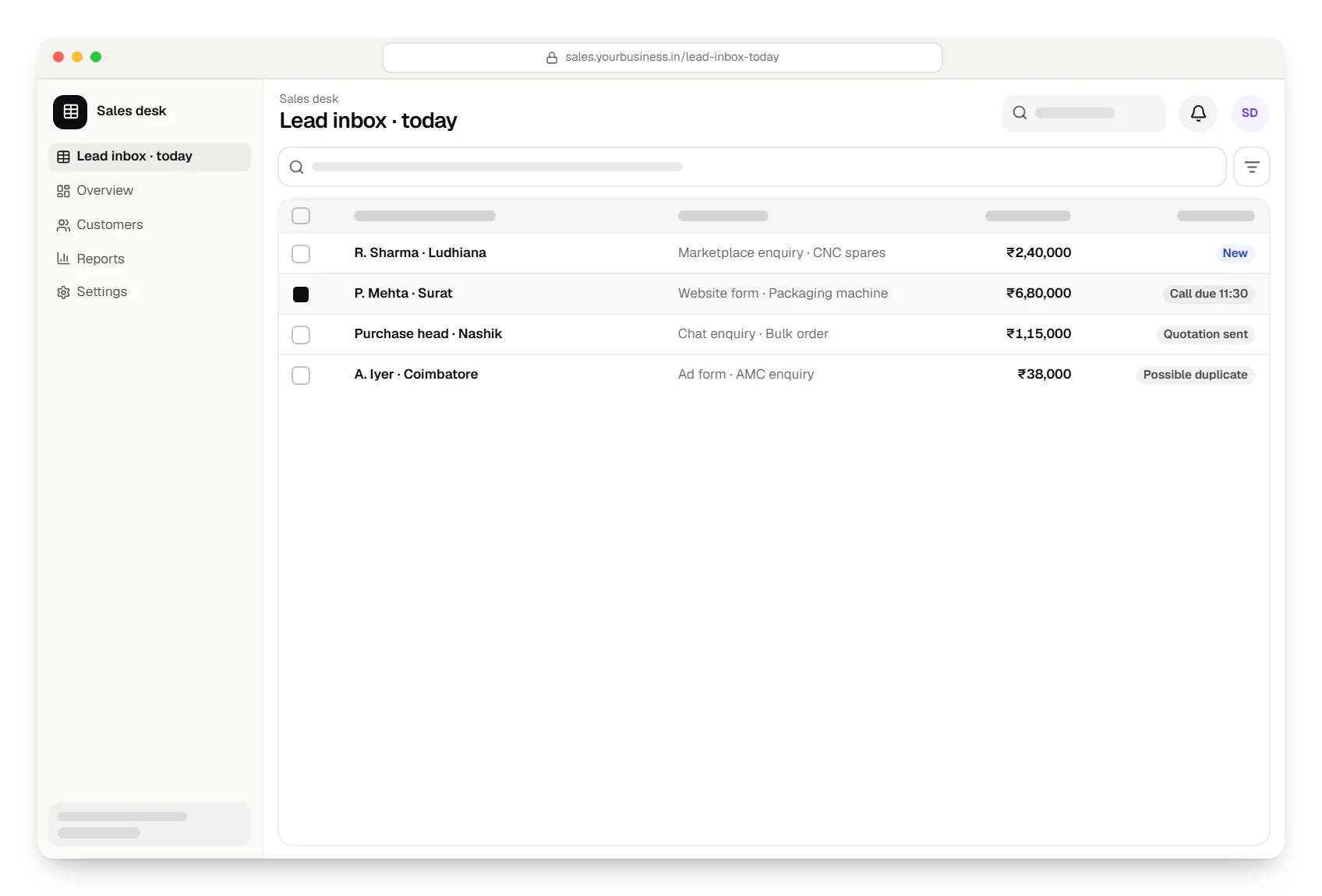Open lead A. Iyer · Coimbatore
This screenshot has width=1322, height=896.
coord(416,375)
